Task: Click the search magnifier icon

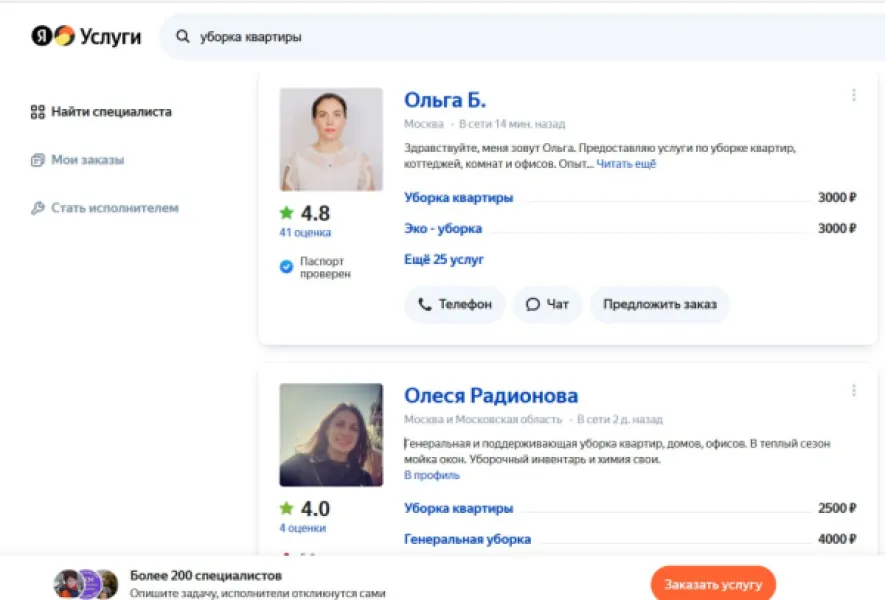Action: point(182,37)
